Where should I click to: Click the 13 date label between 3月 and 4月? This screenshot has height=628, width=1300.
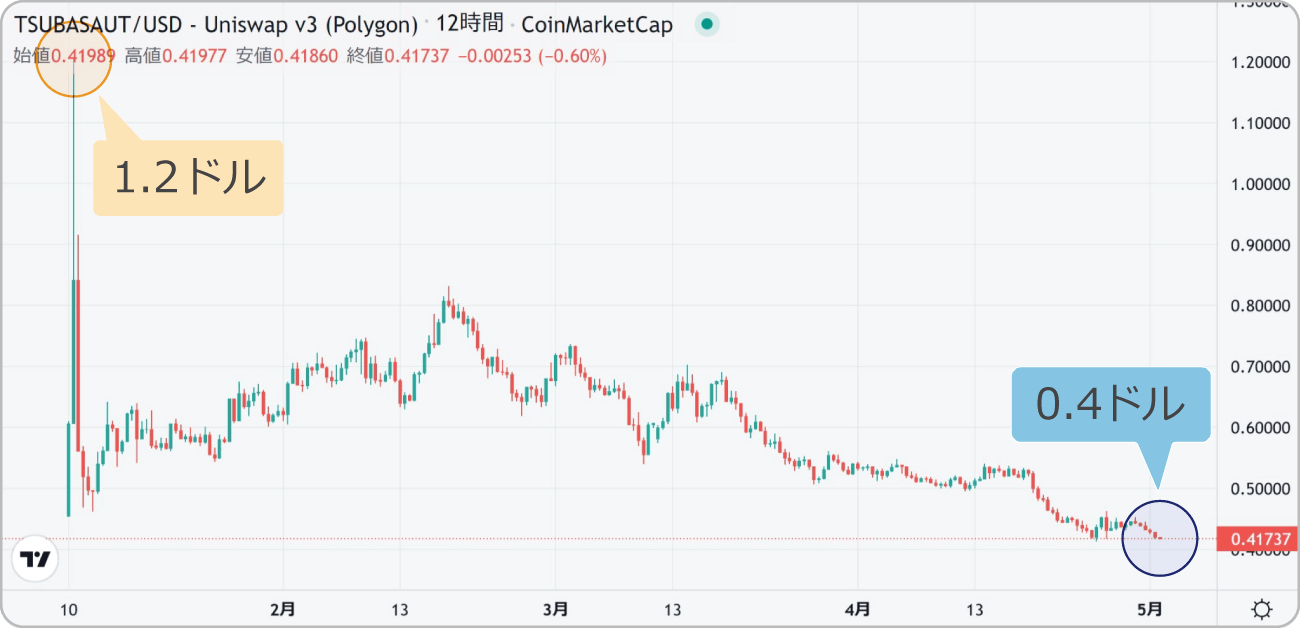coord(672,608)
